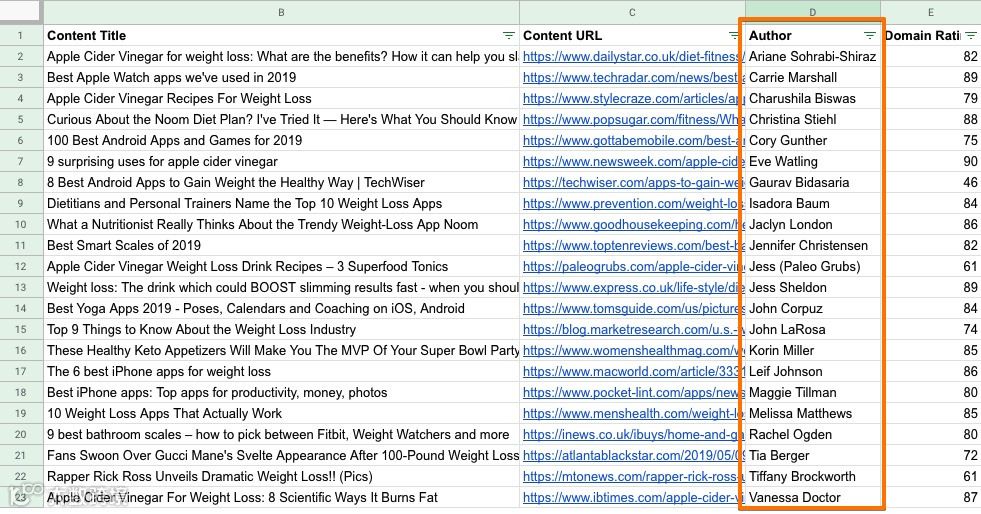Select the author cell John Corpuz
The width and height of the screenshot is (981, 514).
pos(813,309)
